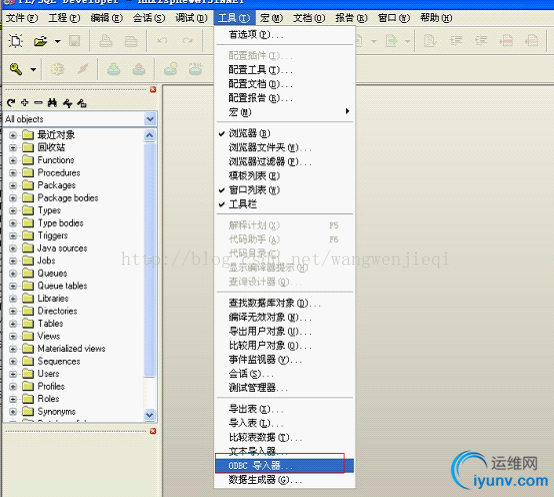Toggle the 浏览器 (B) checked menu item
The height and width of the screenshot is (497, 554).
285,134
